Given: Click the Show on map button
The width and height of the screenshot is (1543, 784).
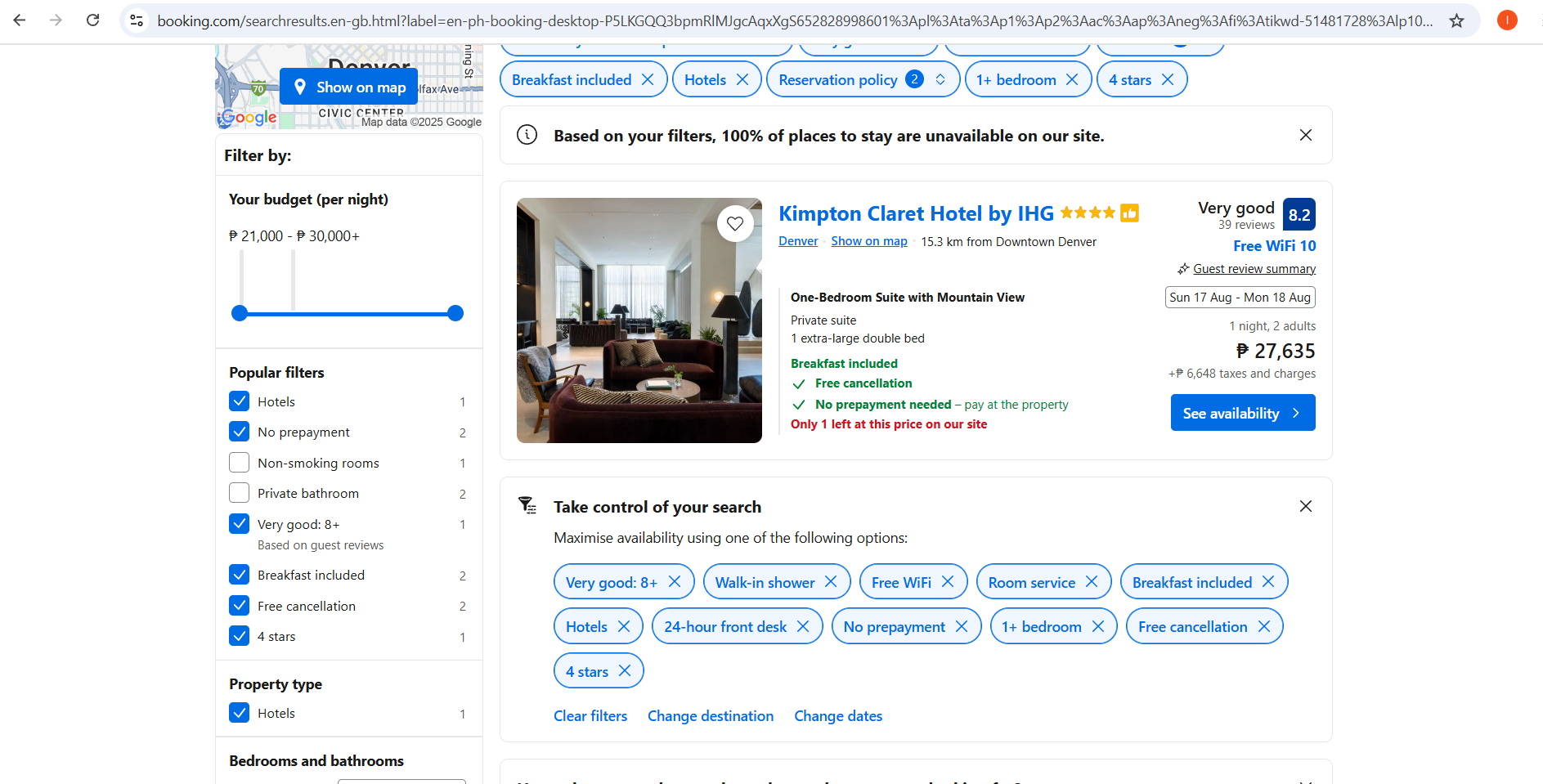Looking at the screenshot, I should (348, 87).
